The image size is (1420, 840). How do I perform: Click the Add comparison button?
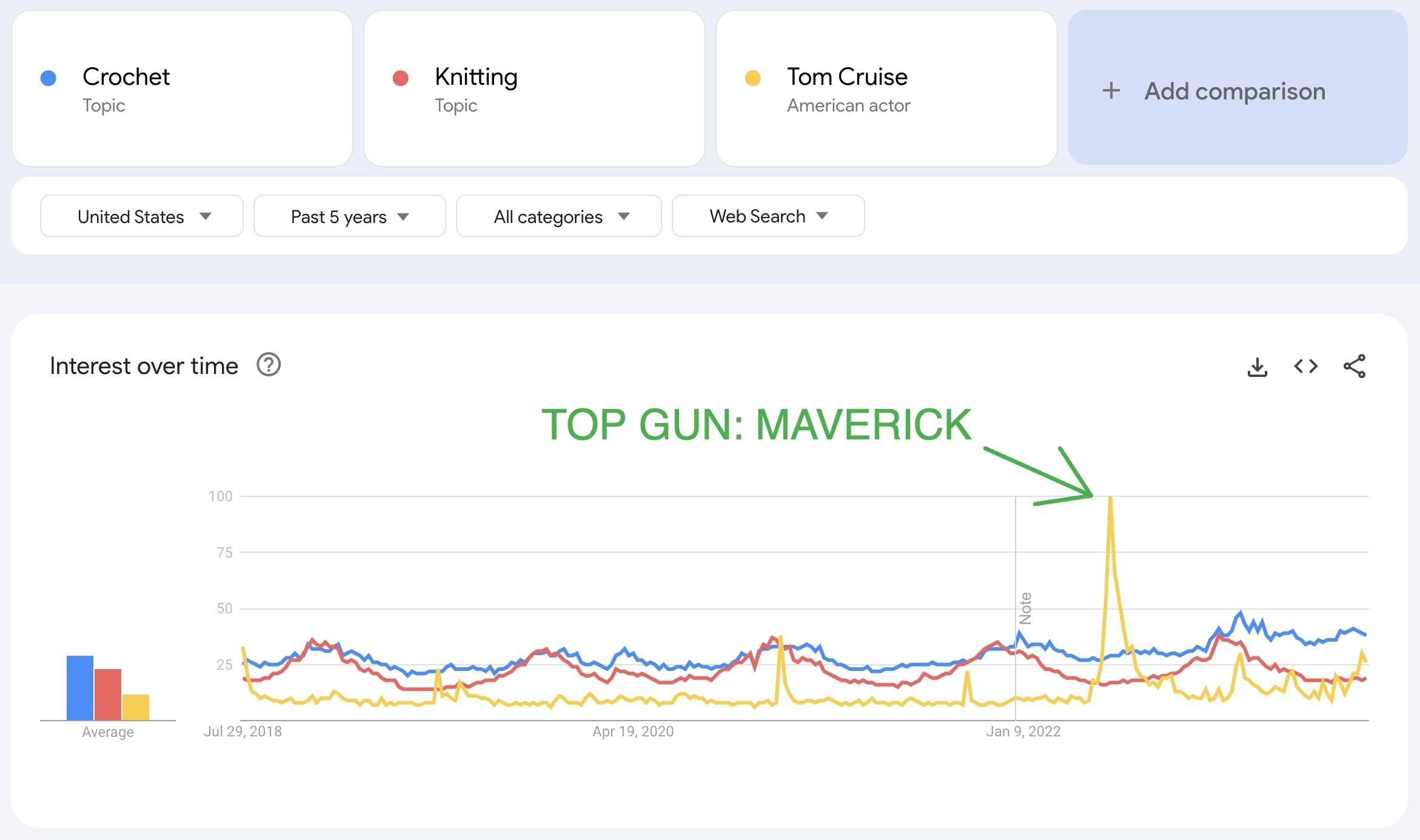(x=1235, y=91)
